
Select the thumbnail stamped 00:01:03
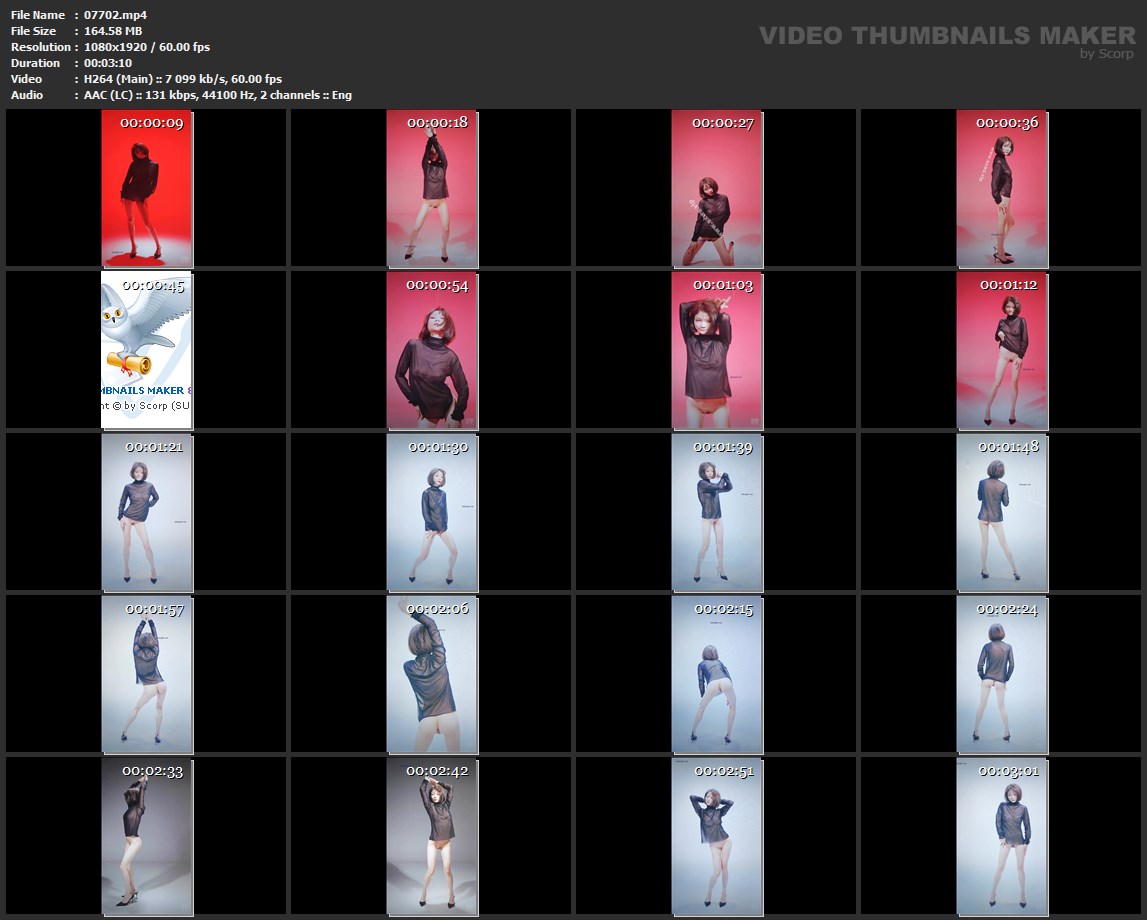pos(718,350)
